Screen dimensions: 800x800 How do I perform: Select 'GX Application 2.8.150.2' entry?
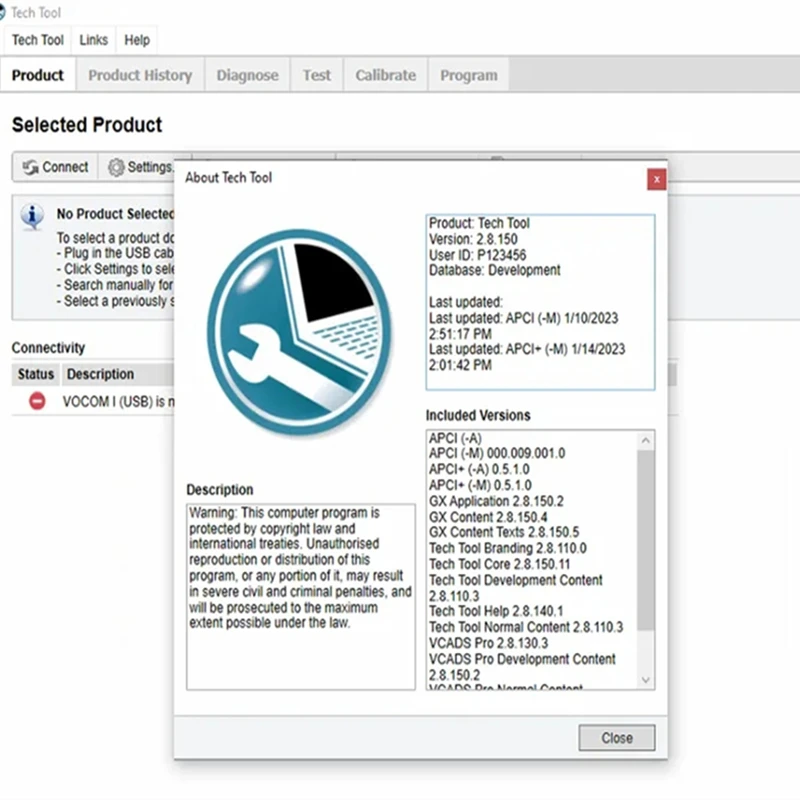point(496,501)
